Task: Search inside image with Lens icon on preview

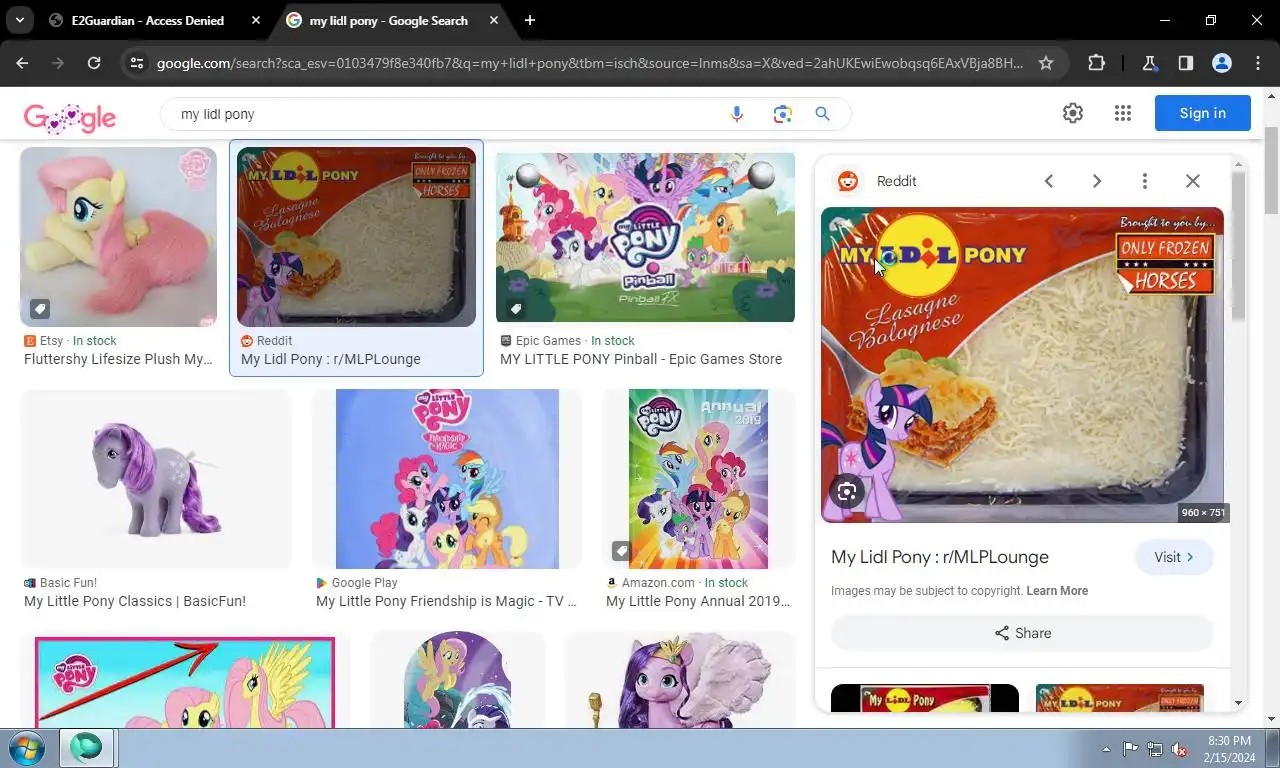Action: point(847,491)
